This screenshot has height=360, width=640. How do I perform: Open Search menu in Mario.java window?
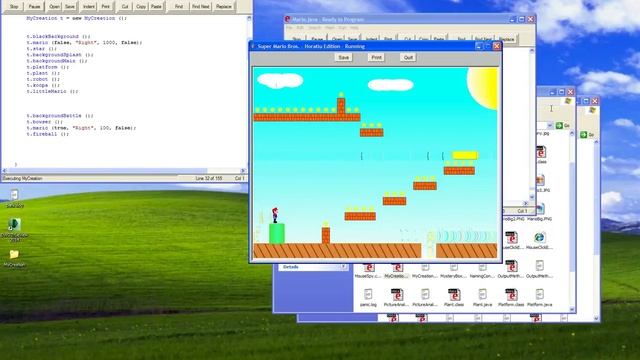tap(314, 27)
